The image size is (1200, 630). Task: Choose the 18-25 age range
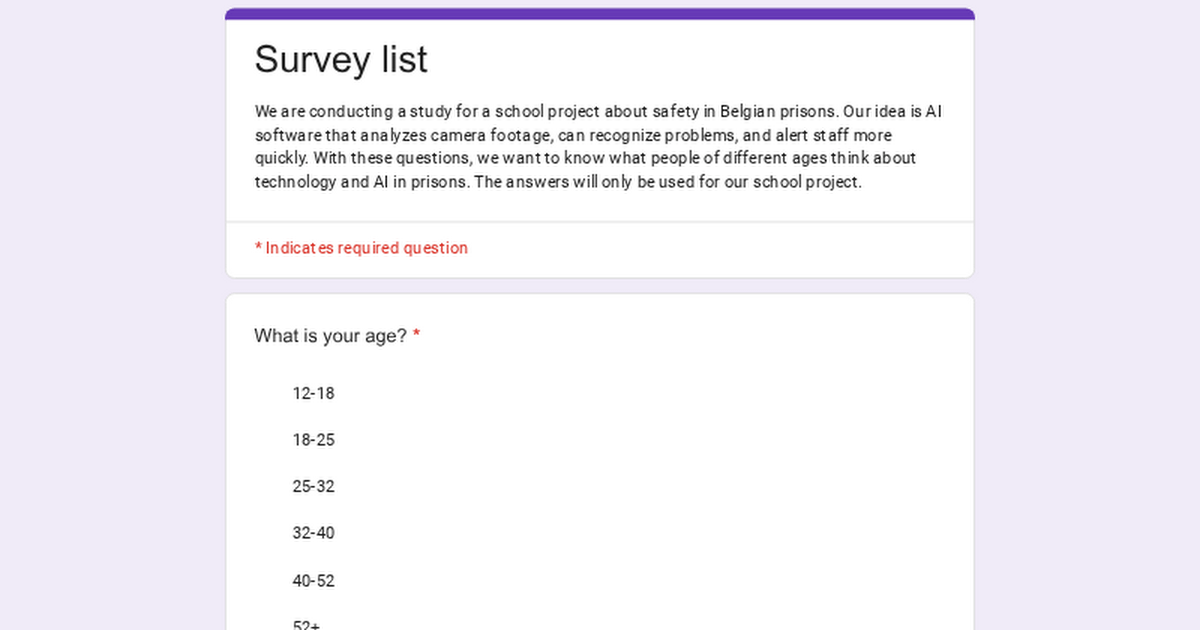(313, 440)
